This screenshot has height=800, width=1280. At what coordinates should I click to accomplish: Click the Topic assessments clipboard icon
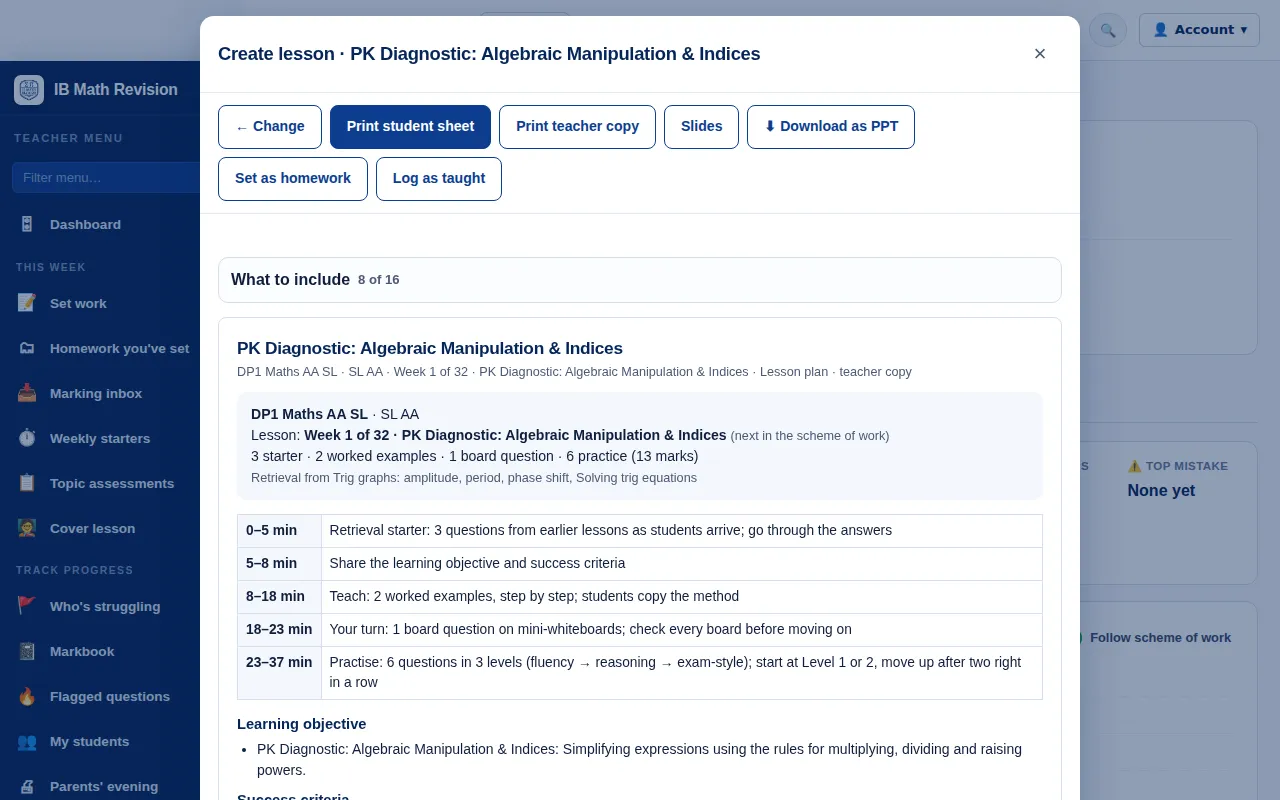(x=27, y=483)
